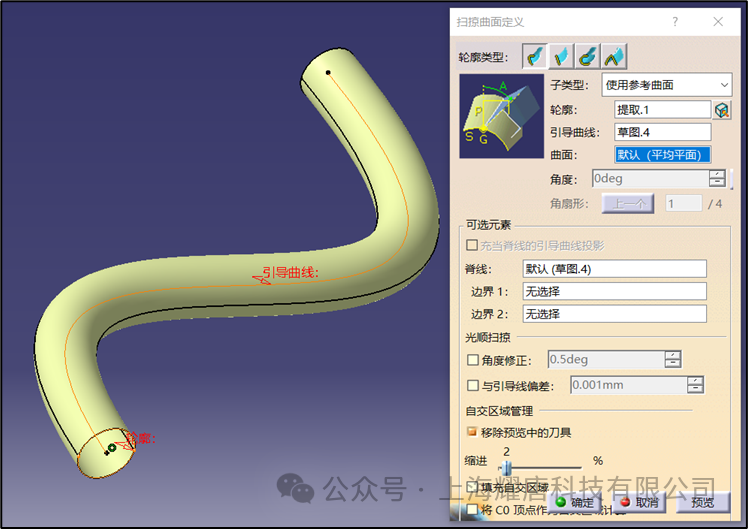Image resolution: width=748 pixels, height=529 pixels.
Task: Click the sweep subtype illustration thumbnail
Action: (x=501, y=116)
